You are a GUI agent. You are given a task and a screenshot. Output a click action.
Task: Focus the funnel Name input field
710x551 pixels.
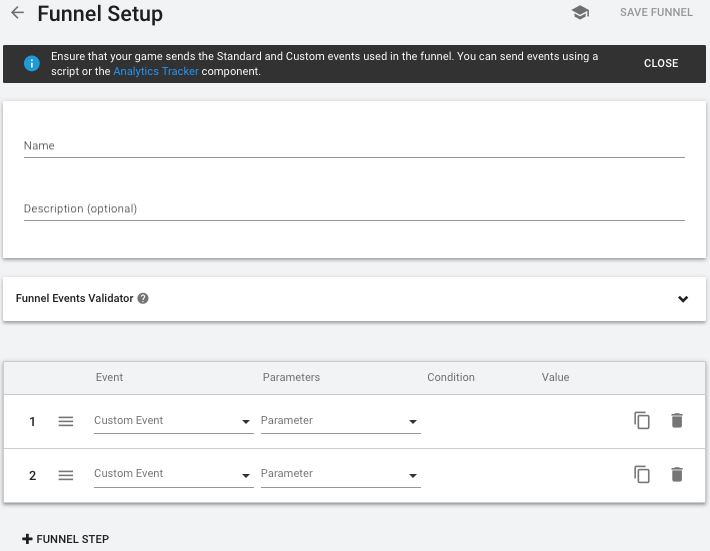point(354,146)
